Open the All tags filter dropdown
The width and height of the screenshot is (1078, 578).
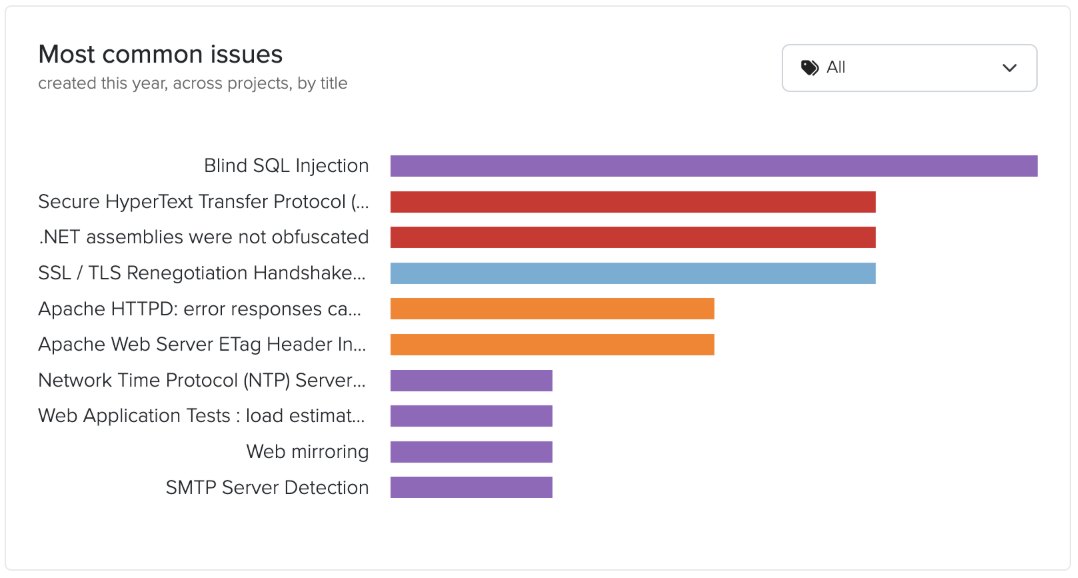908,67
